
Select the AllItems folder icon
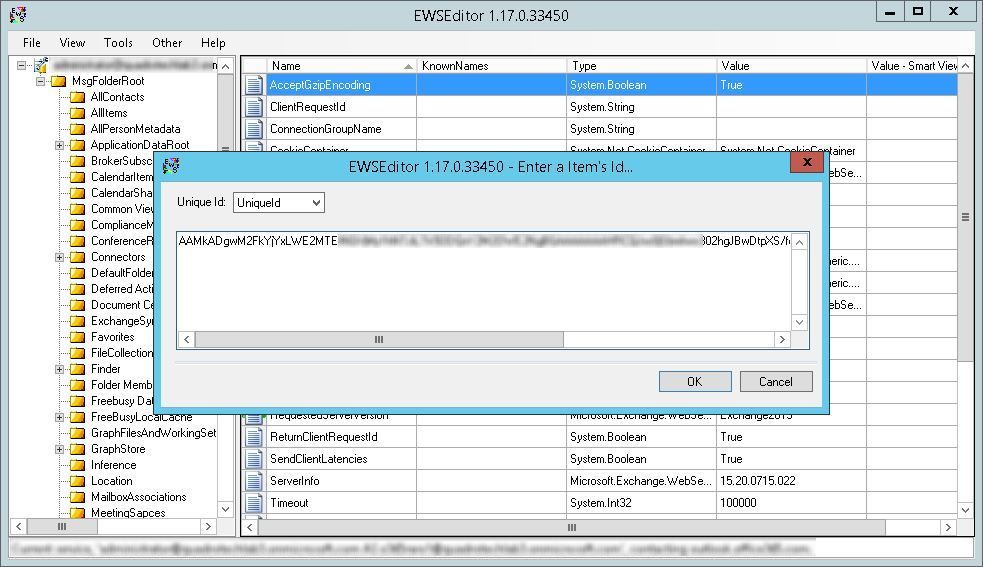[x=77, y=113]
